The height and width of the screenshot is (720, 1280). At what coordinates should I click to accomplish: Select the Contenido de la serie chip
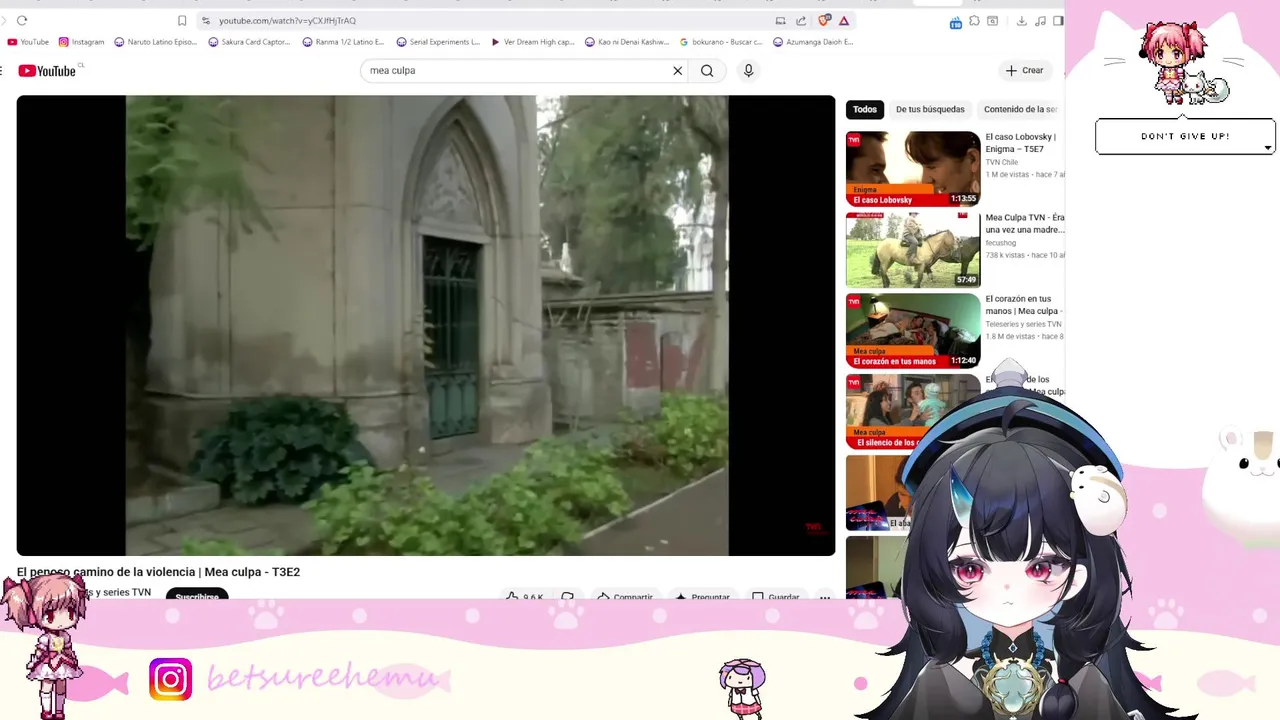click(x=1020, y=110)
